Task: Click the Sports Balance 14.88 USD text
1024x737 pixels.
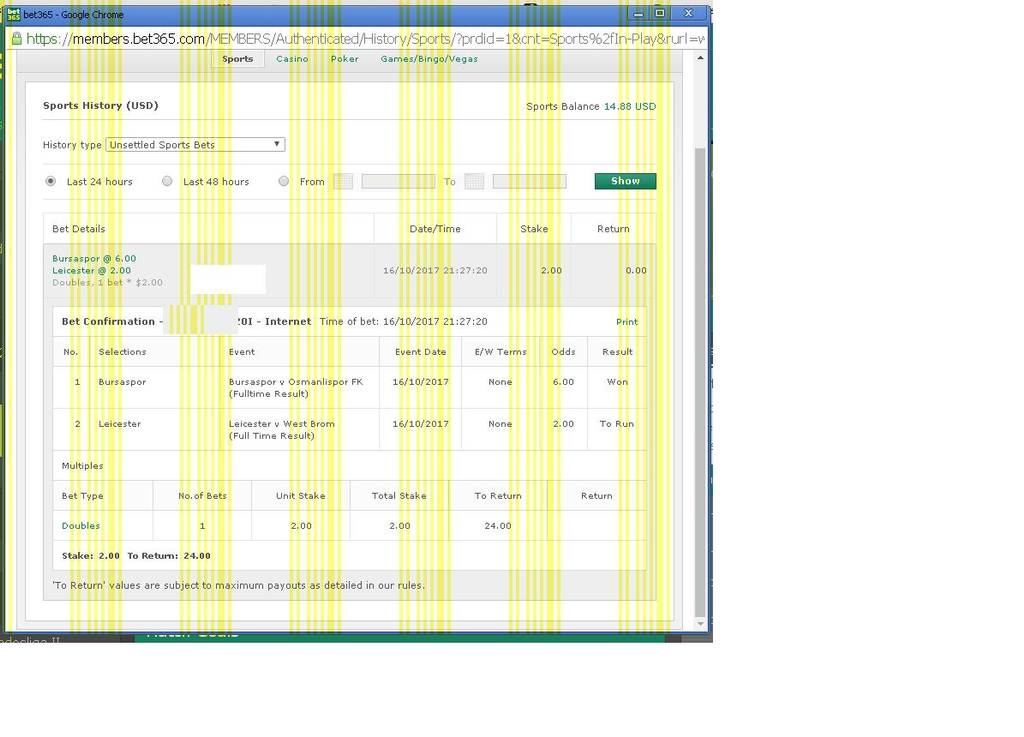Action: 591,106
